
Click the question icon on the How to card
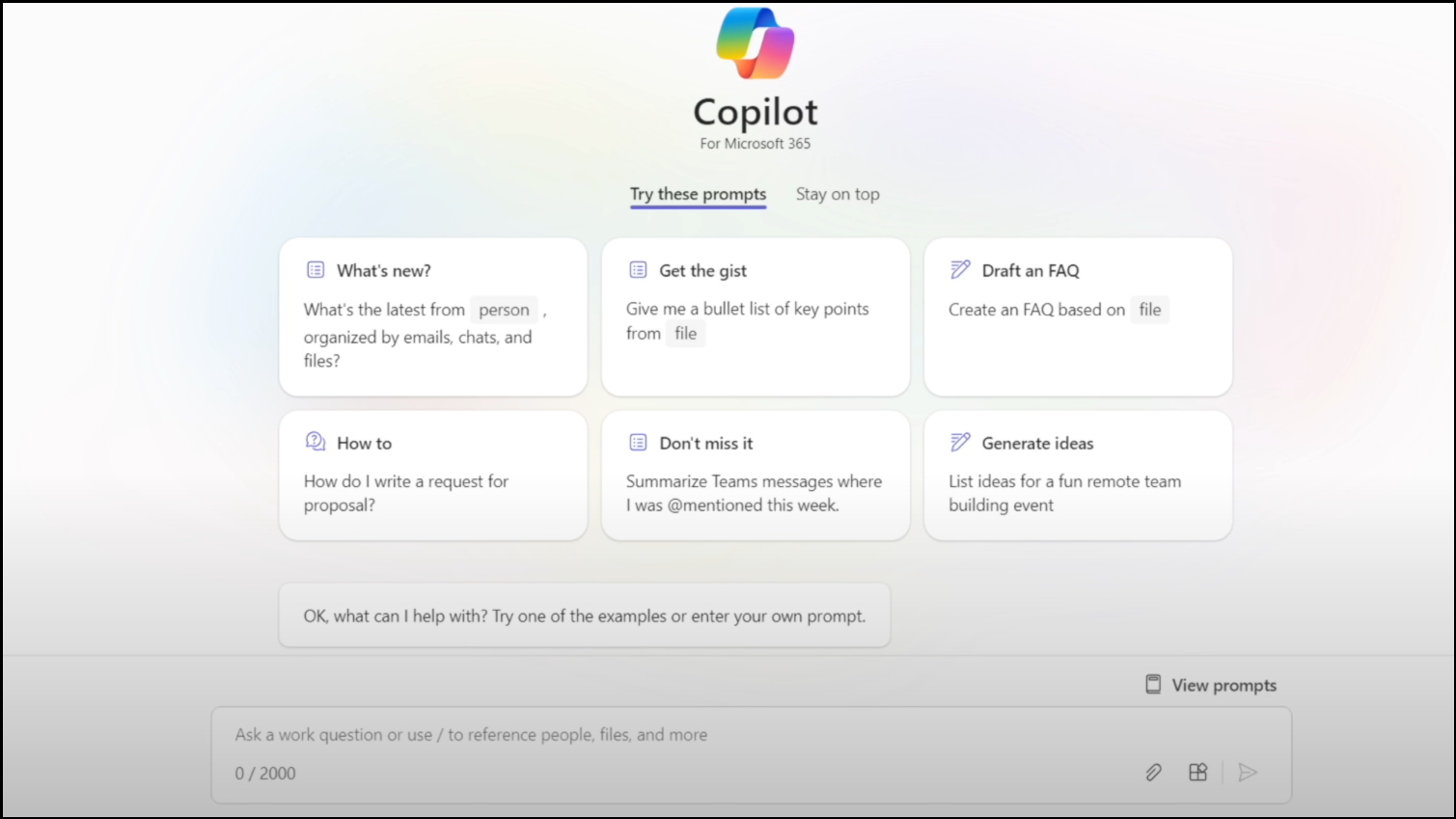[316, 442]
